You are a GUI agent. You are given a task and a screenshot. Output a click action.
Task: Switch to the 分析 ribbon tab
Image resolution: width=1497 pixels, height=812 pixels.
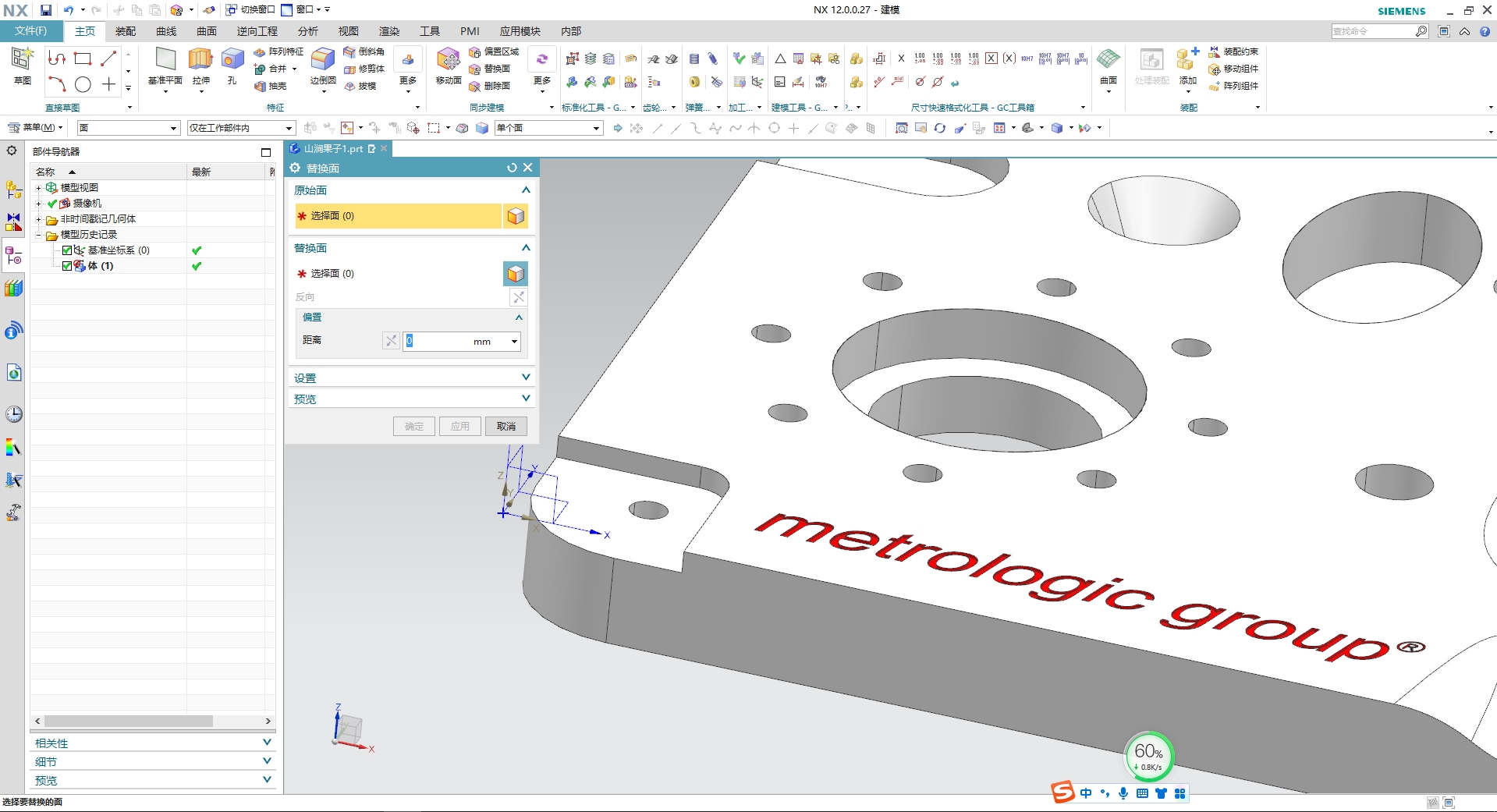308,31
